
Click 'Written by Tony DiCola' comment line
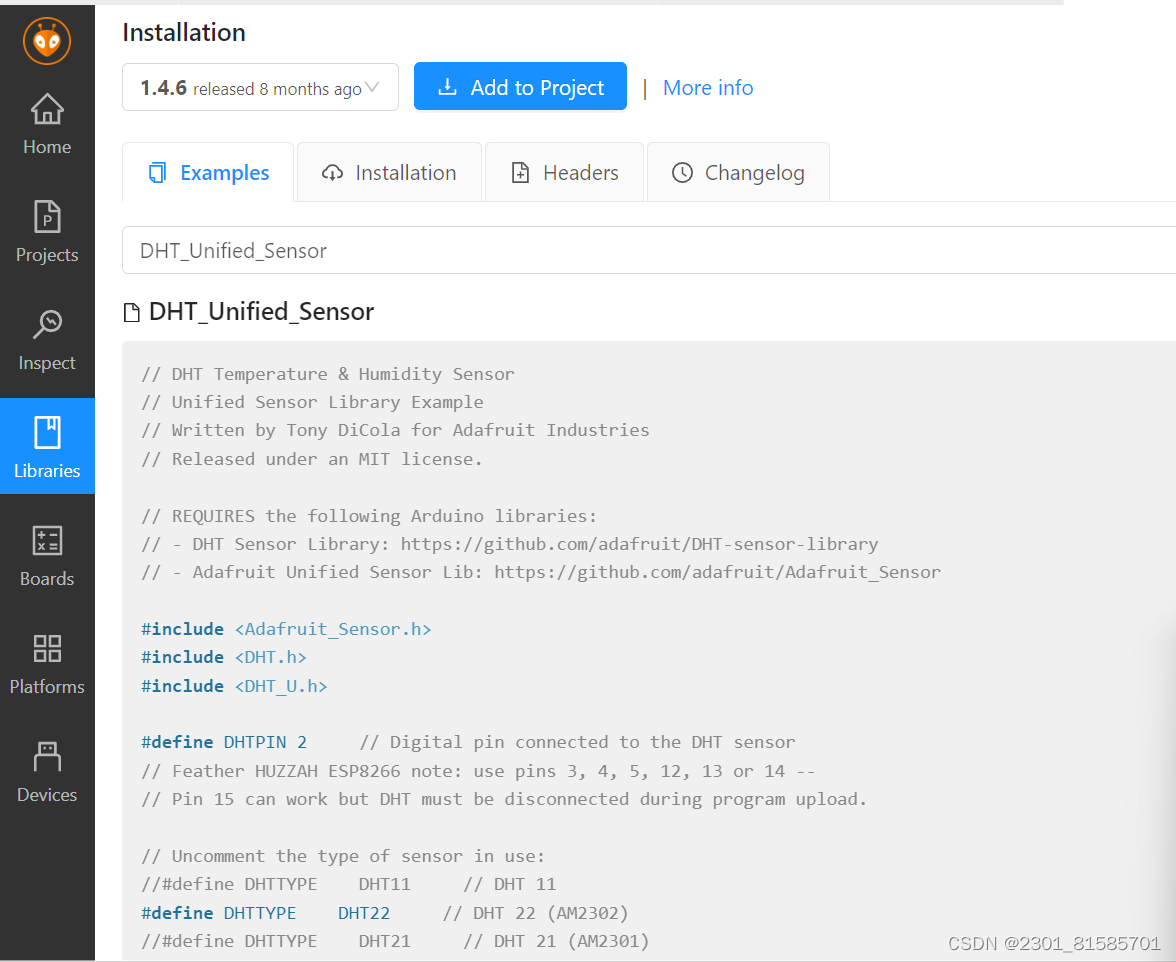tap(395, 430)
